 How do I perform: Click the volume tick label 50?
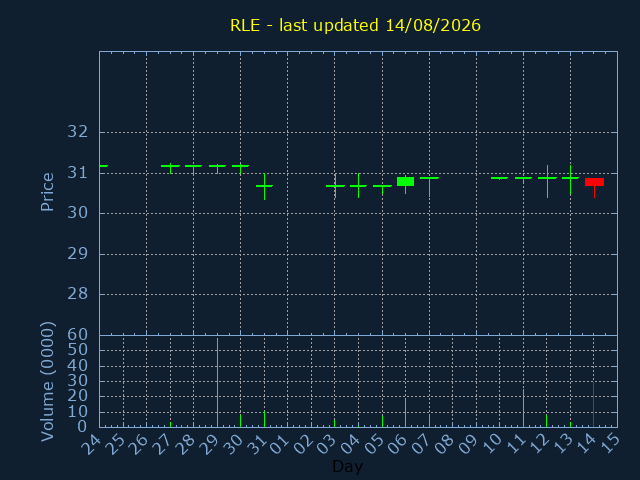pyautogui.click(x=78, y=349)
